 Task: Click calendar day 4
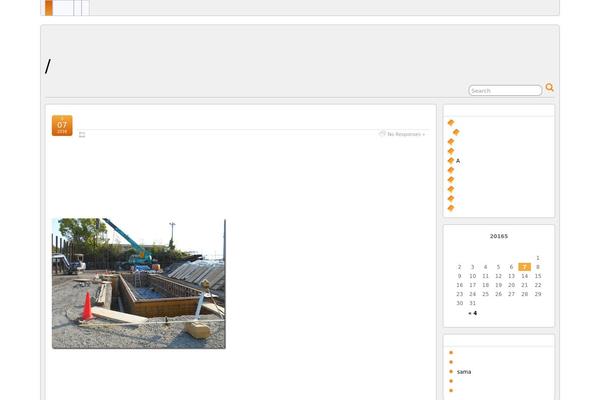pyautogui.click(x=486, y=267)
